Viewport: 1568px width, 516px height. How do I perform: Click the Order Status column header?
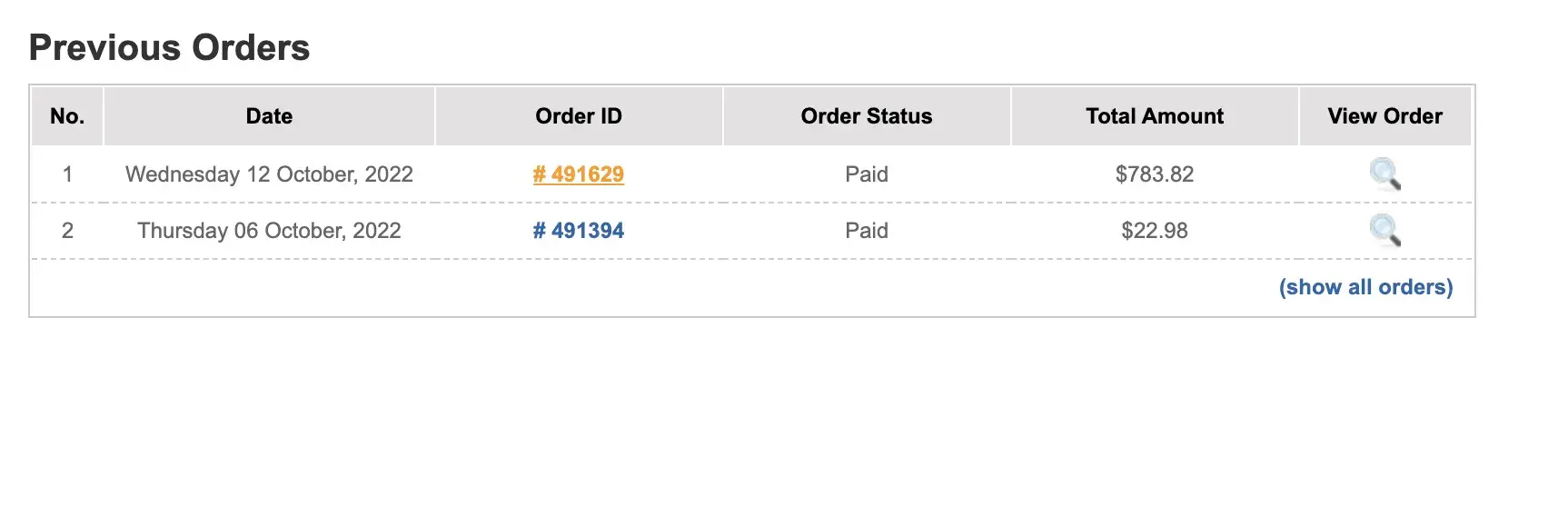(867, 116)
